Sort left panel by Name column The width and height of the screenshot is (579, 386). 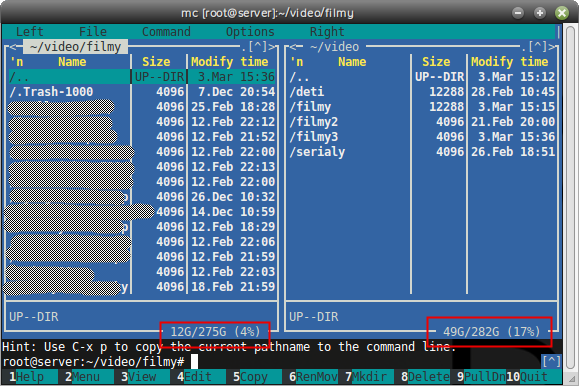[x=72, y=62]
